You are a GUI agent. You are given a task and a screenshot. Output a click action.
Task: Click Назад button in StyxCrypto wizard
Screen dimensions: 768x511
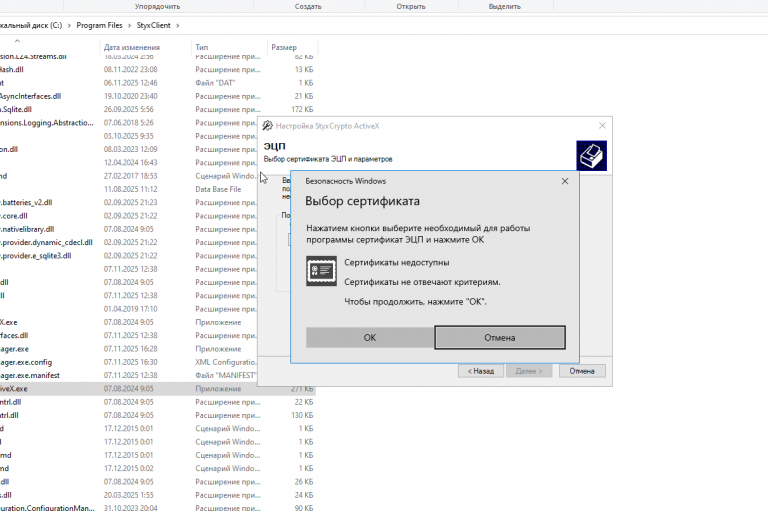(x=480, y=371)
